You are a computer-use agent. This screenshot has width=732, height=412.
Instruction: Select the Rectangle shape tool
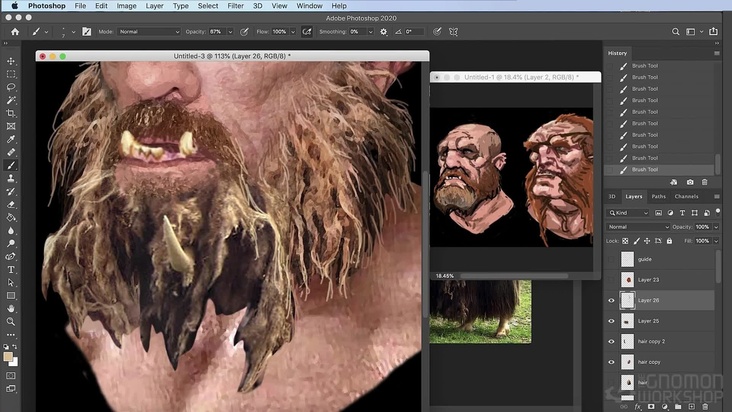pos(11,296)
